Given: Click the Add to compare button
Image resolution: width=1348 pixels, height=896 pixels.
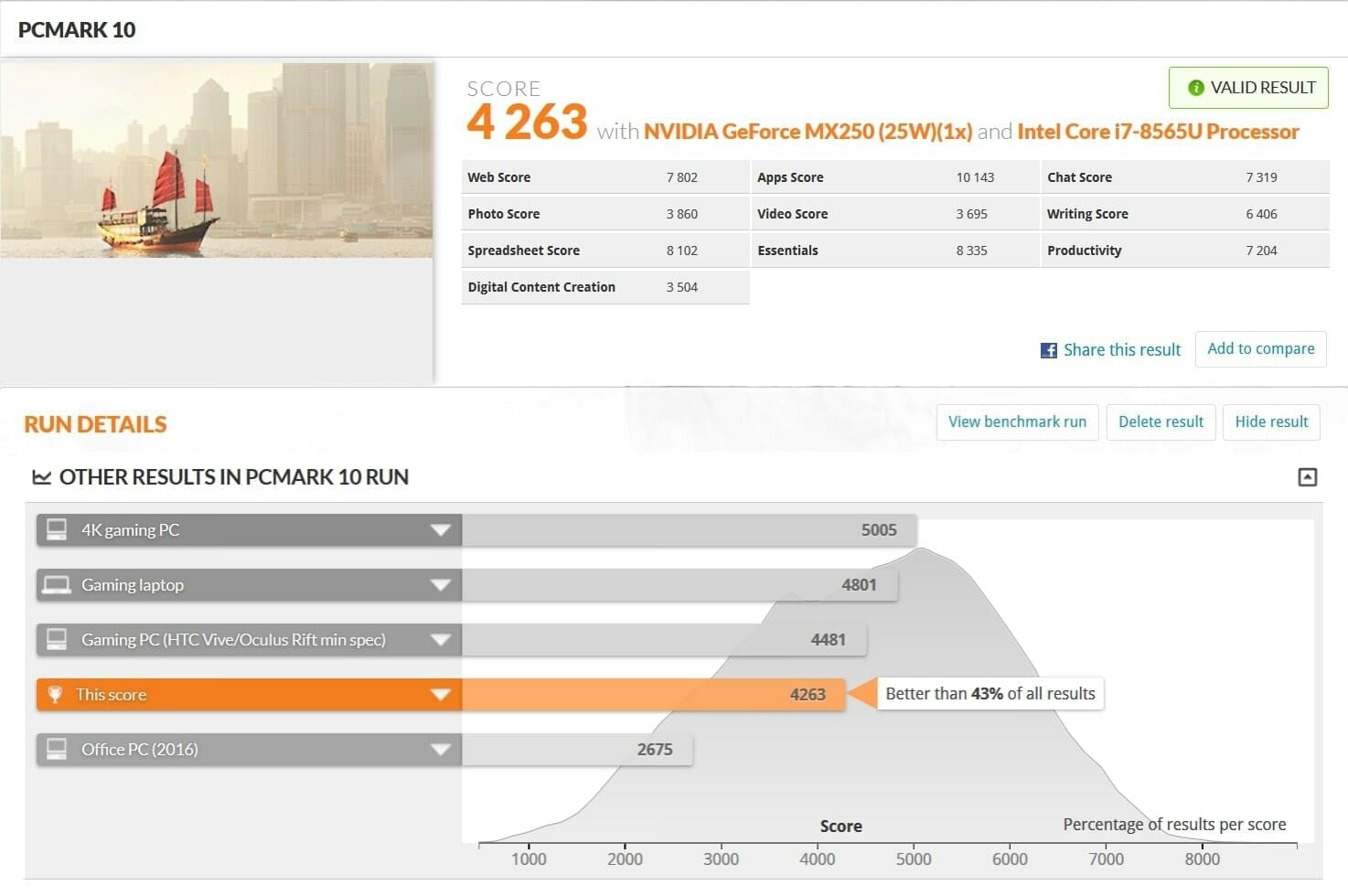Looking at the screenshot, I should click(1261, 349).
